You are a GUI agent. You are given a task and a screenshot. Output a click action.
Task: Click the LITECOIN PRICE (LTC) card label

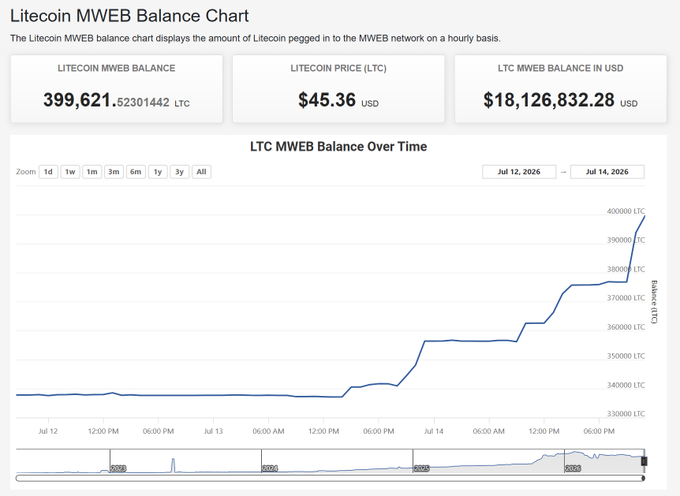tap(338, 68)
